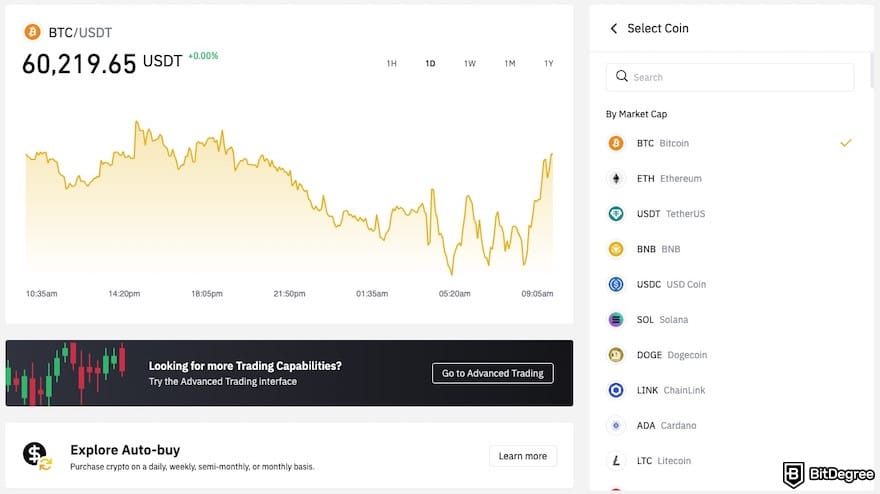
Task: Click the 10:35am axis label
Action: tap(42, 294)
